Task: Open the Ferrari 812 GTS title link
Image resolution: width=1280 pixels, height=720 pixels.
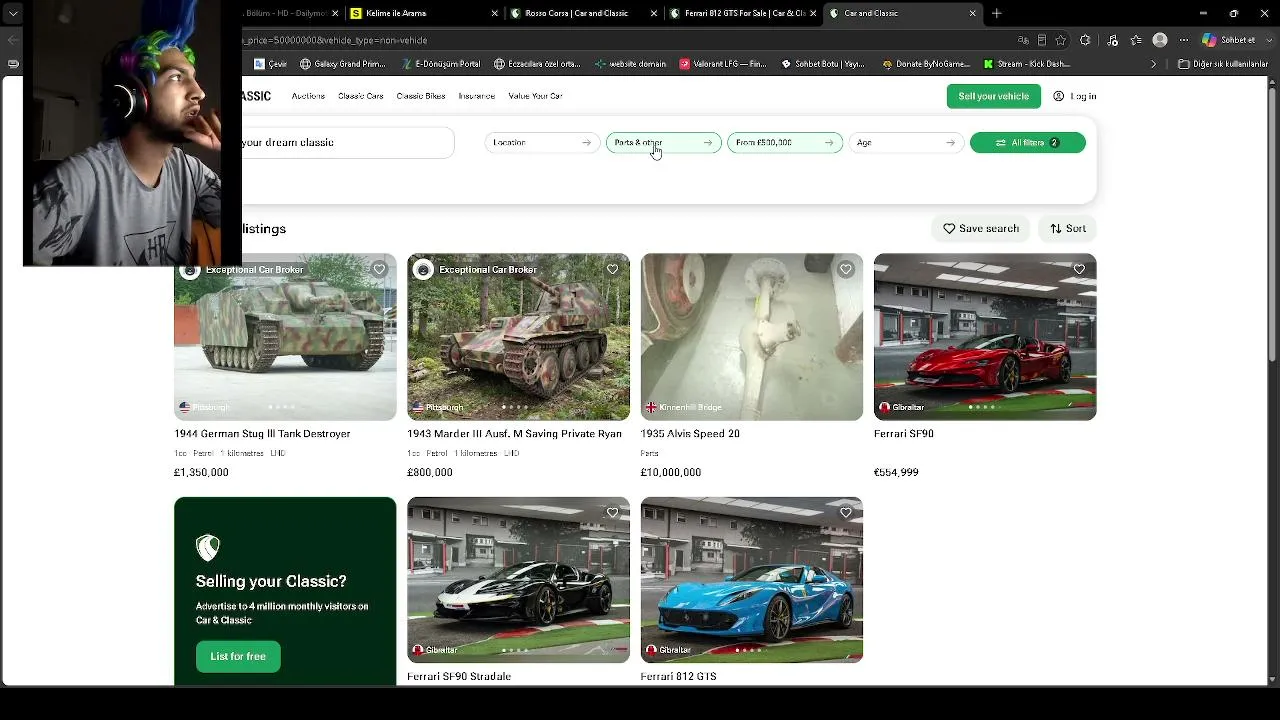Action: click(x=678, y=677)
